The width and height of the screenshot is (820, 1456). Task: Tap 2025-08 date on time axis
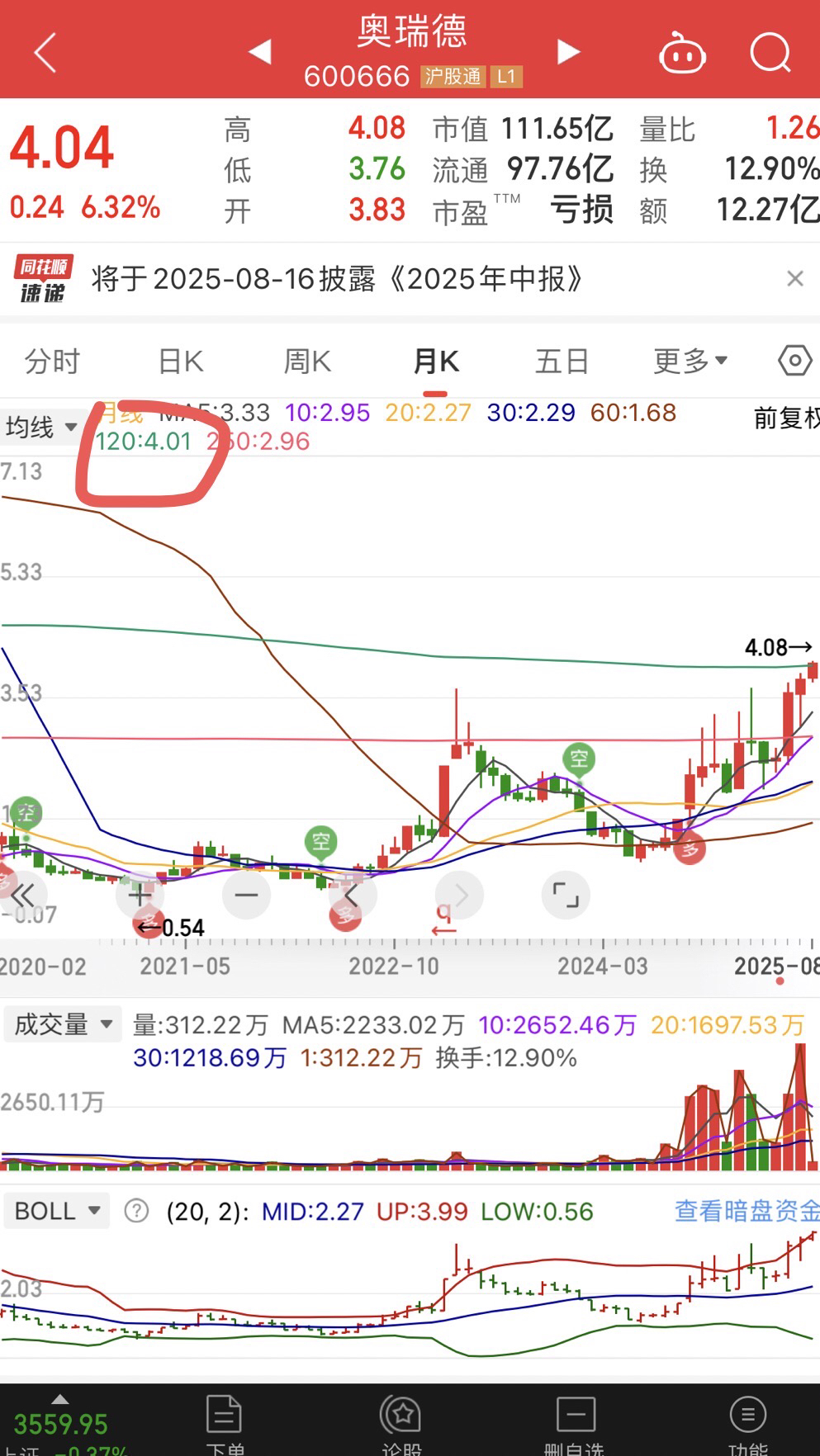(776, 967)
